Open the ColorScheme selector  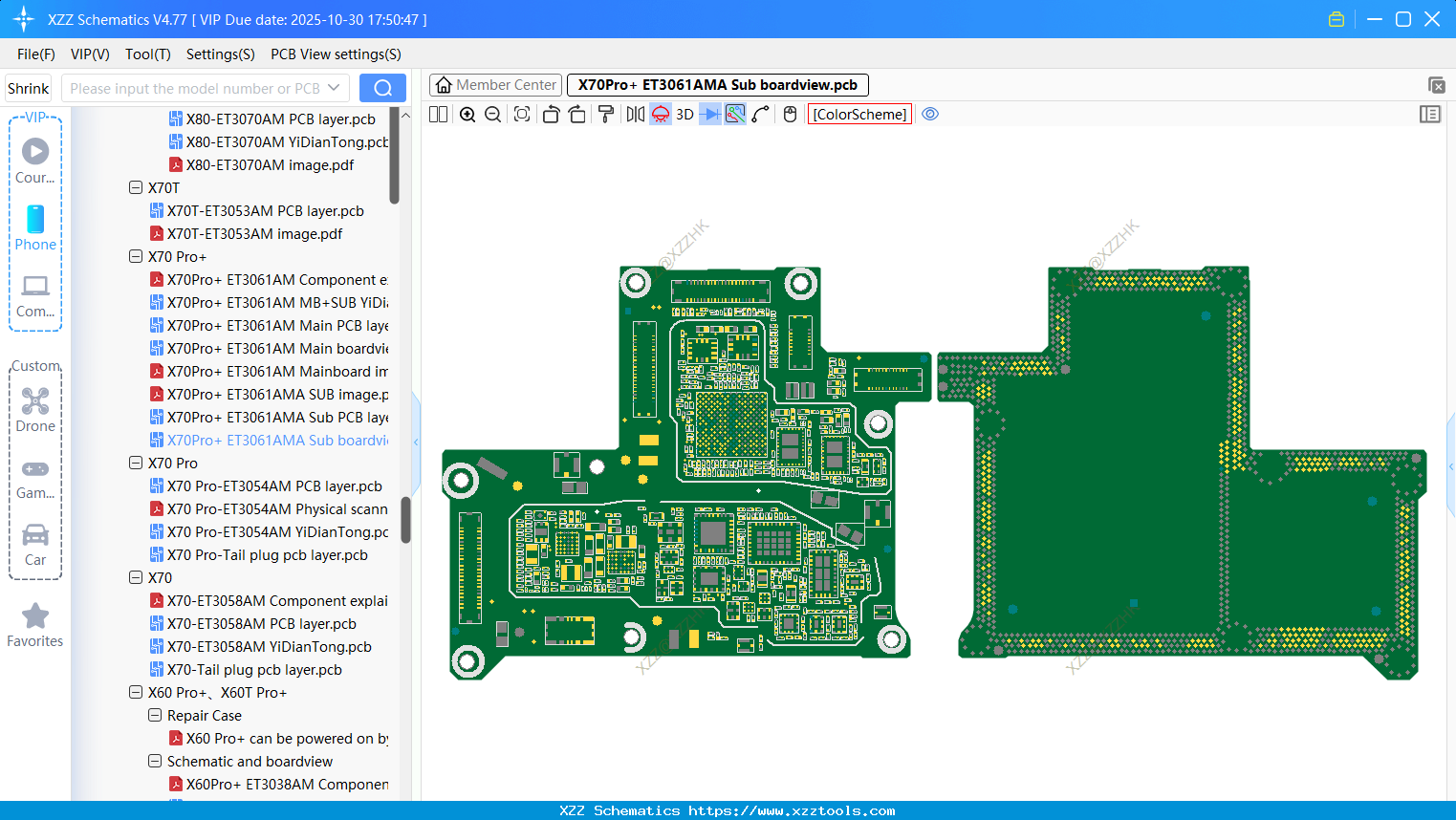[859, 115]
